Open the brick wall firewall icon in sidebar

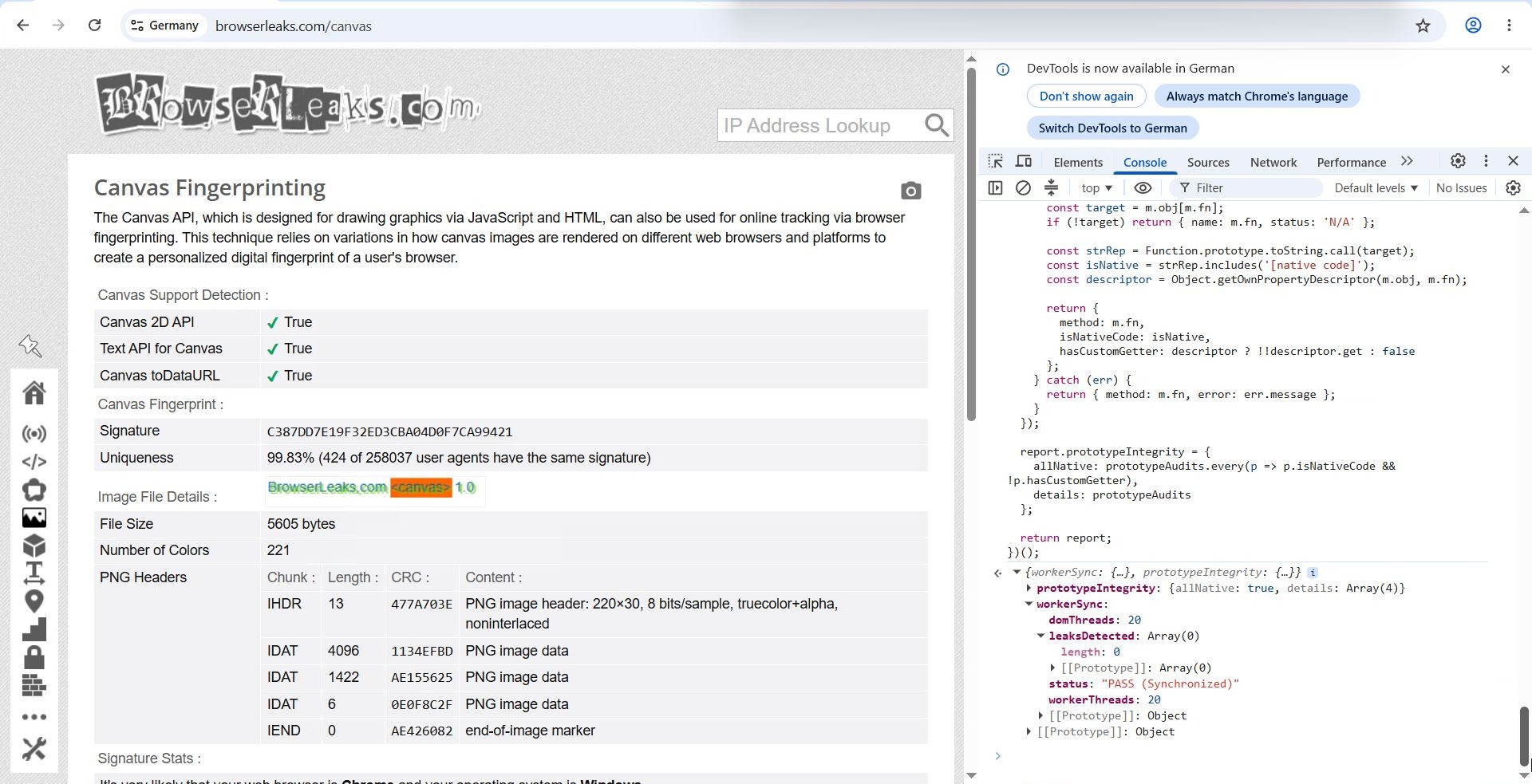(x=34, y=685)
